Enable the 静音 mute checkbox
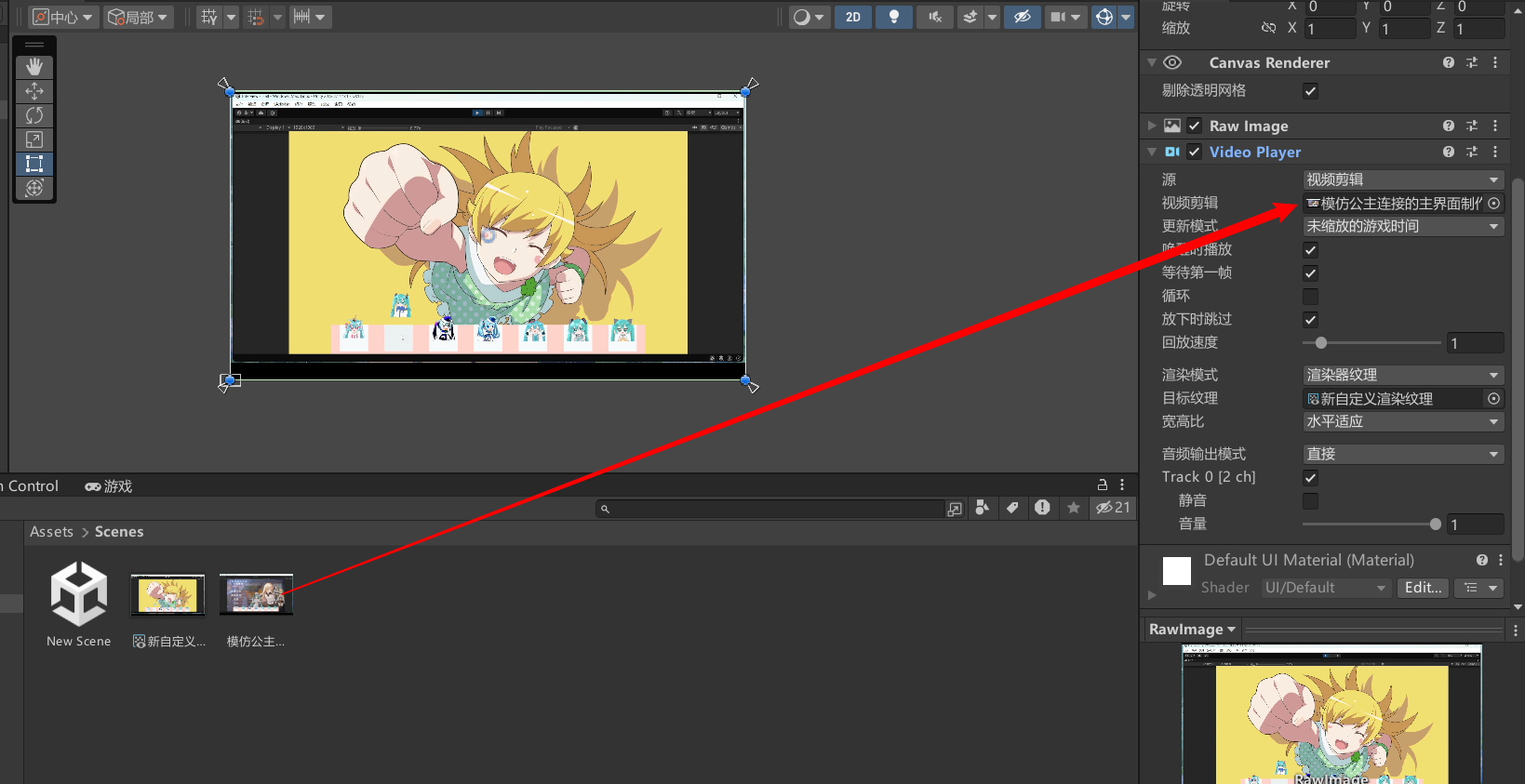 pyautogui.click(x=1310, y=501)
